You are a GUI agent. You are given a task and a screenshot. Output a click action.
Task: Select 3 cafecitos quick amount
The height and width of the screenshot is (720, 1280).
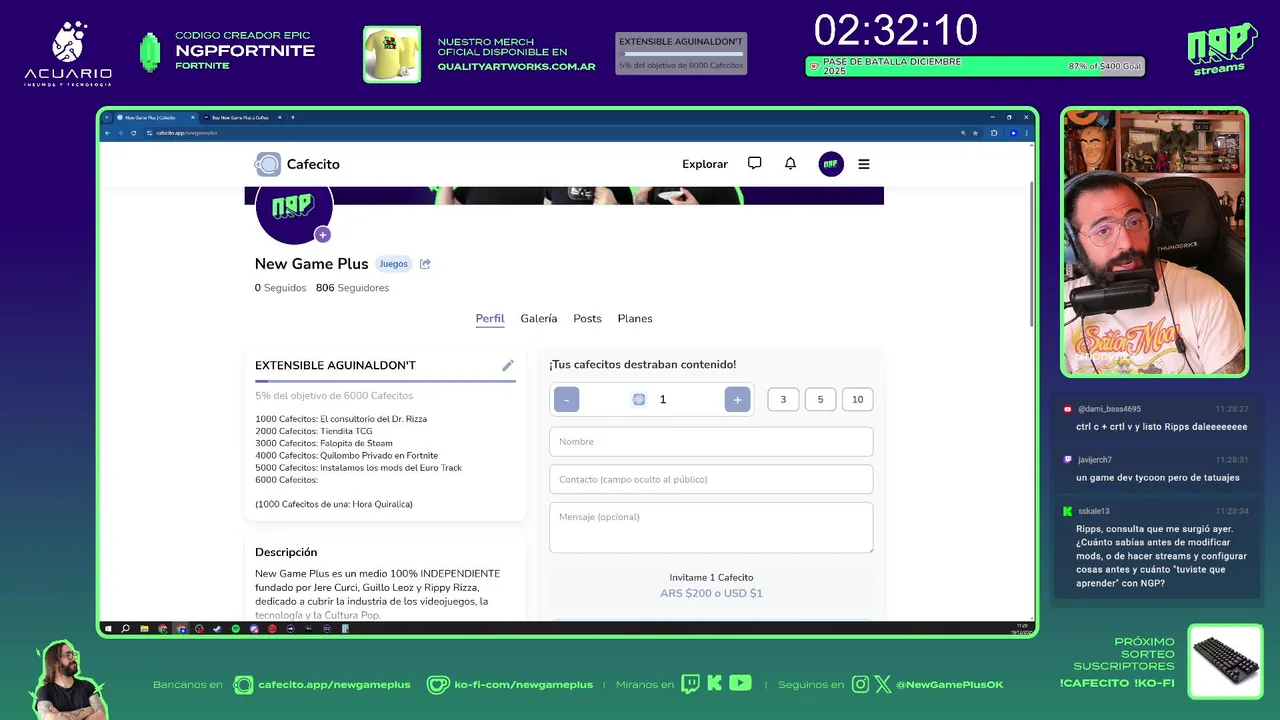pos(783,399)
